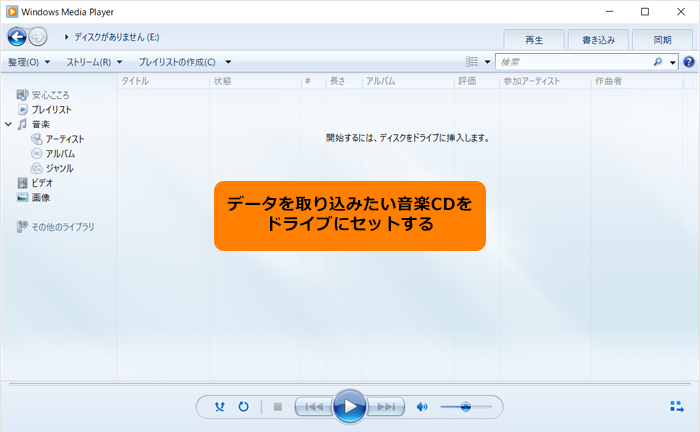Image resolution: width=700 pixels, height=432 pixels.
Task: Expand the arrow beside プレイリストの作成(C)
Action: [x=228, y=62]
